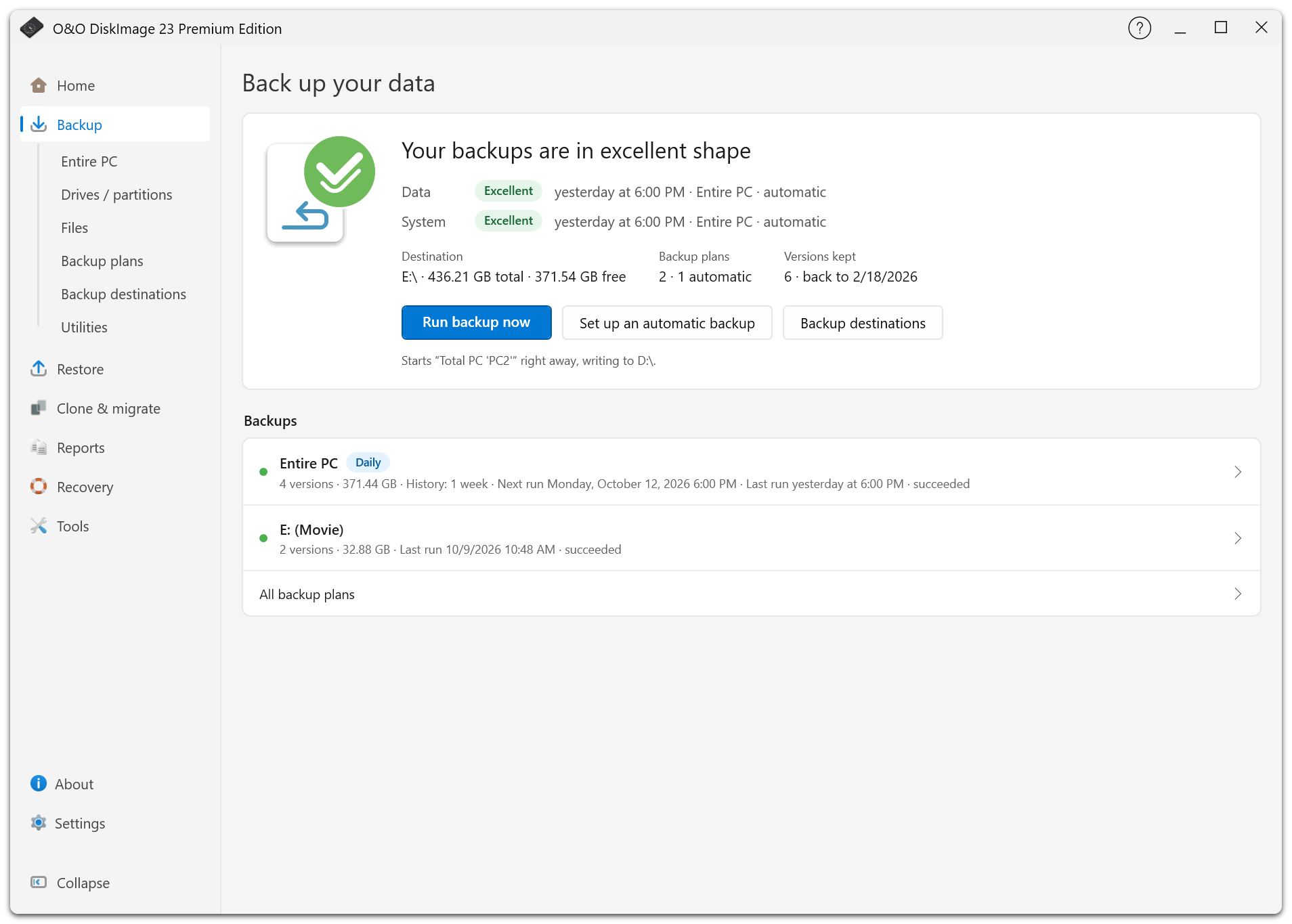Click the All backup plans label
This screenshot has height=924, width=1292.
tap(307, 594)
